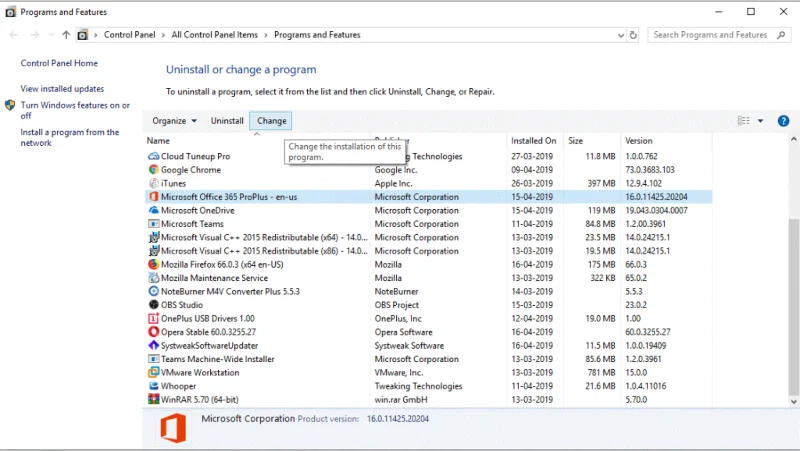Click the Microsoft Teams icon
This screenshot has width=800, height=451.
click(153, 223)
